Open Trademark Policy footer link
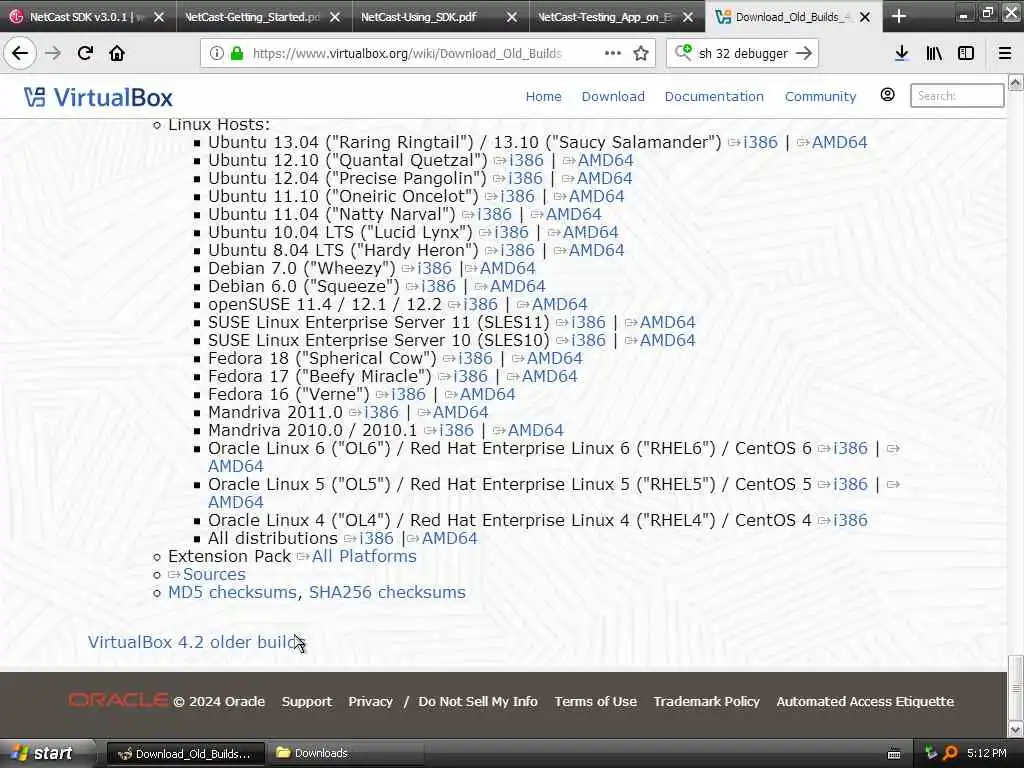This screenshot has height=768, width=1024. pos(707,701)
